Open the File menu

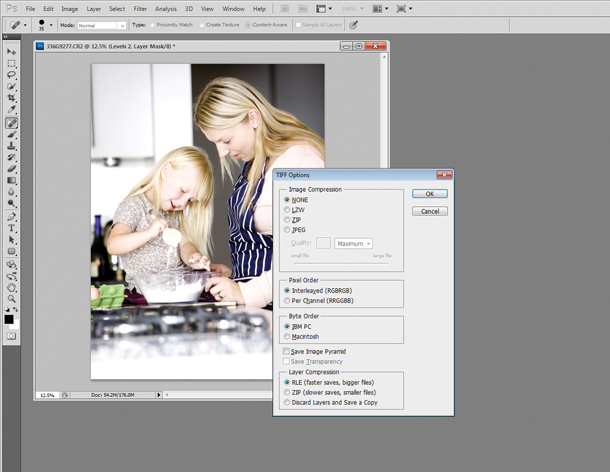(x=30, y=9)
